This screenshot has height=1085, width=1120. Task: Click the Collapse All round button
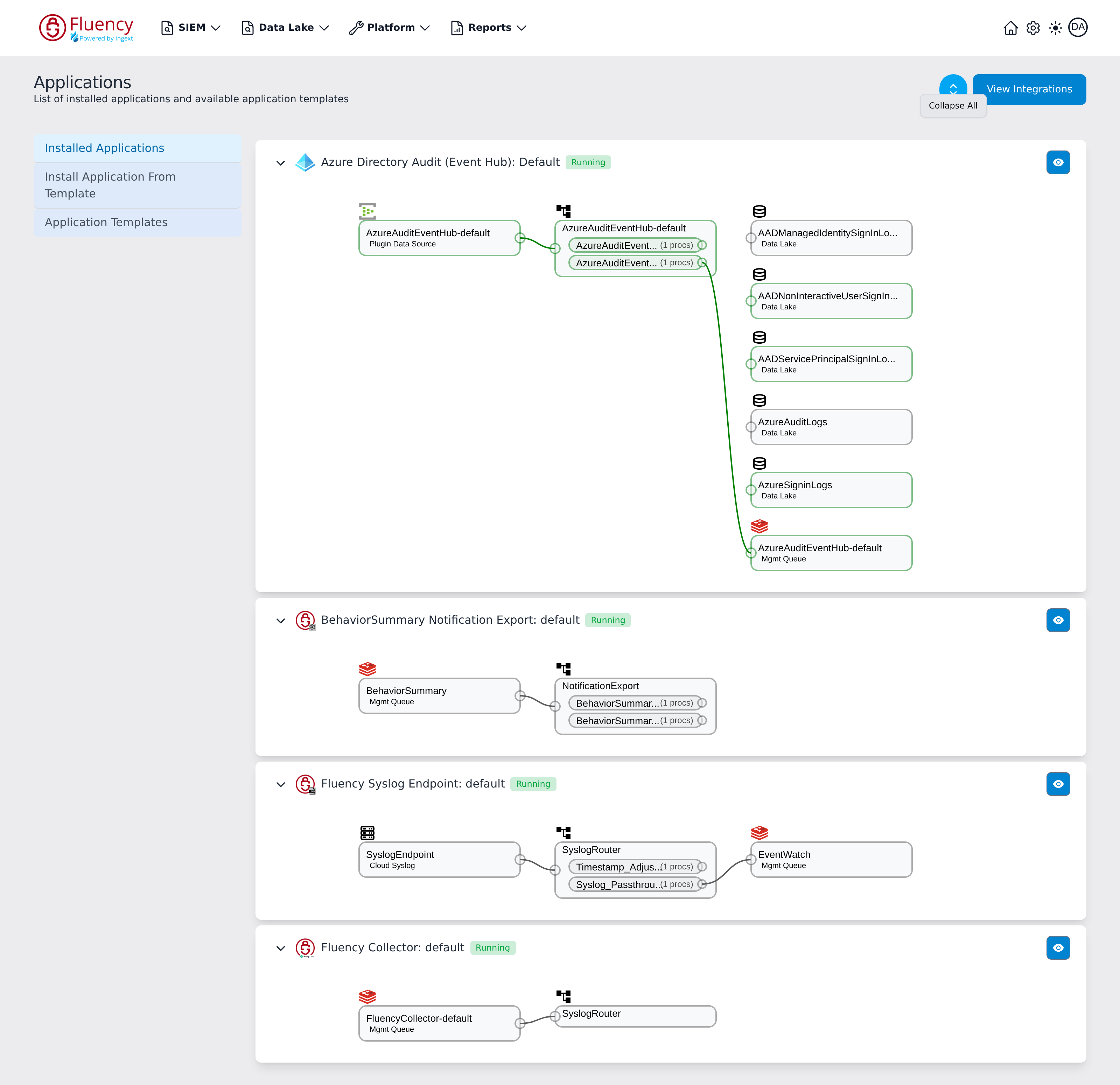tap(953, 86)
